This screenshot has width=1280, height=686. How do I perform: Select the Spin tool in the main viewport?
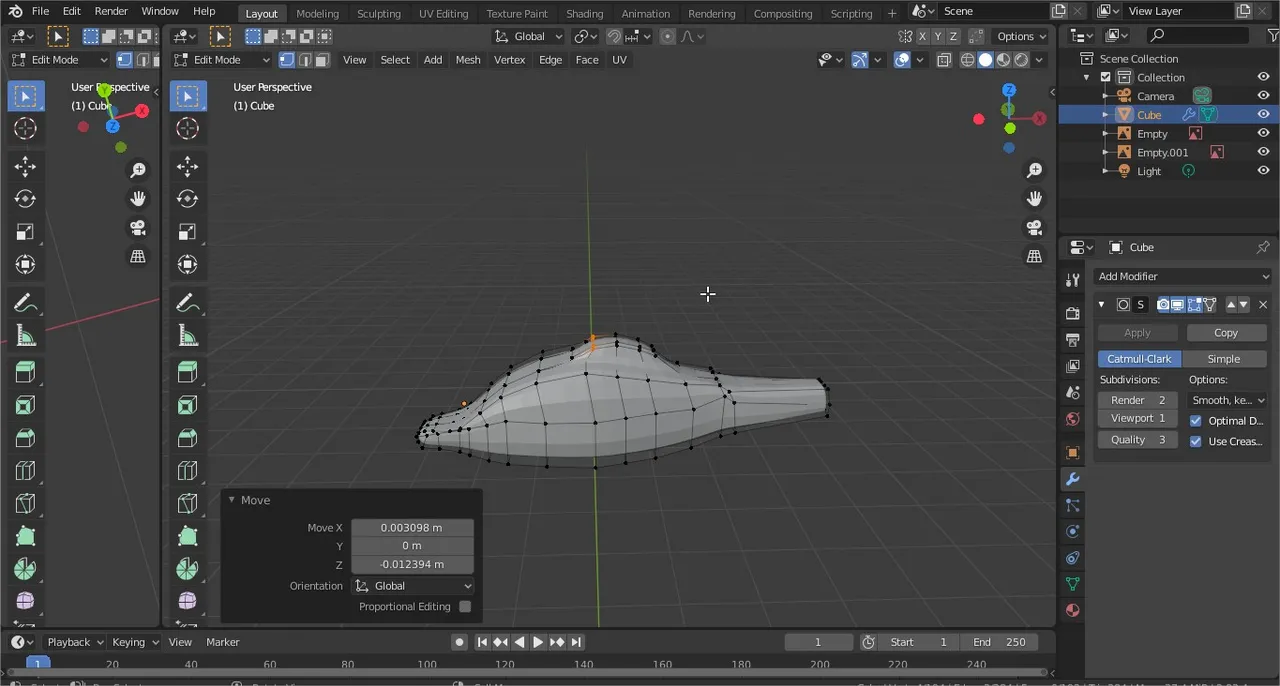187,569
